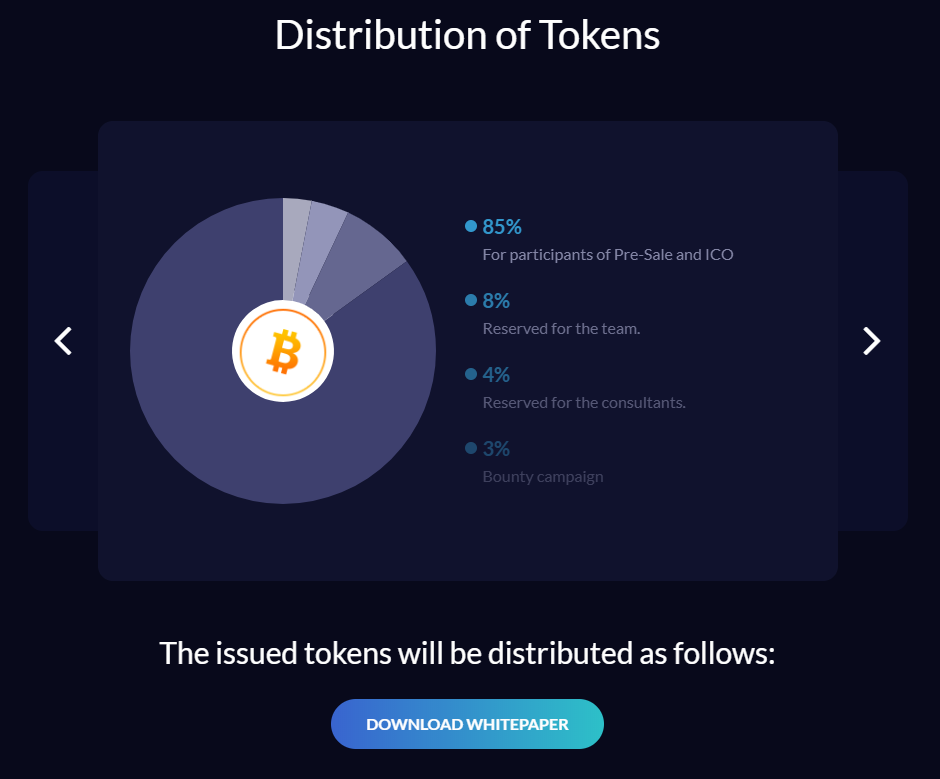Select the blue dot beside 4%
Viewport: 940px width, 779px height.
471,374
